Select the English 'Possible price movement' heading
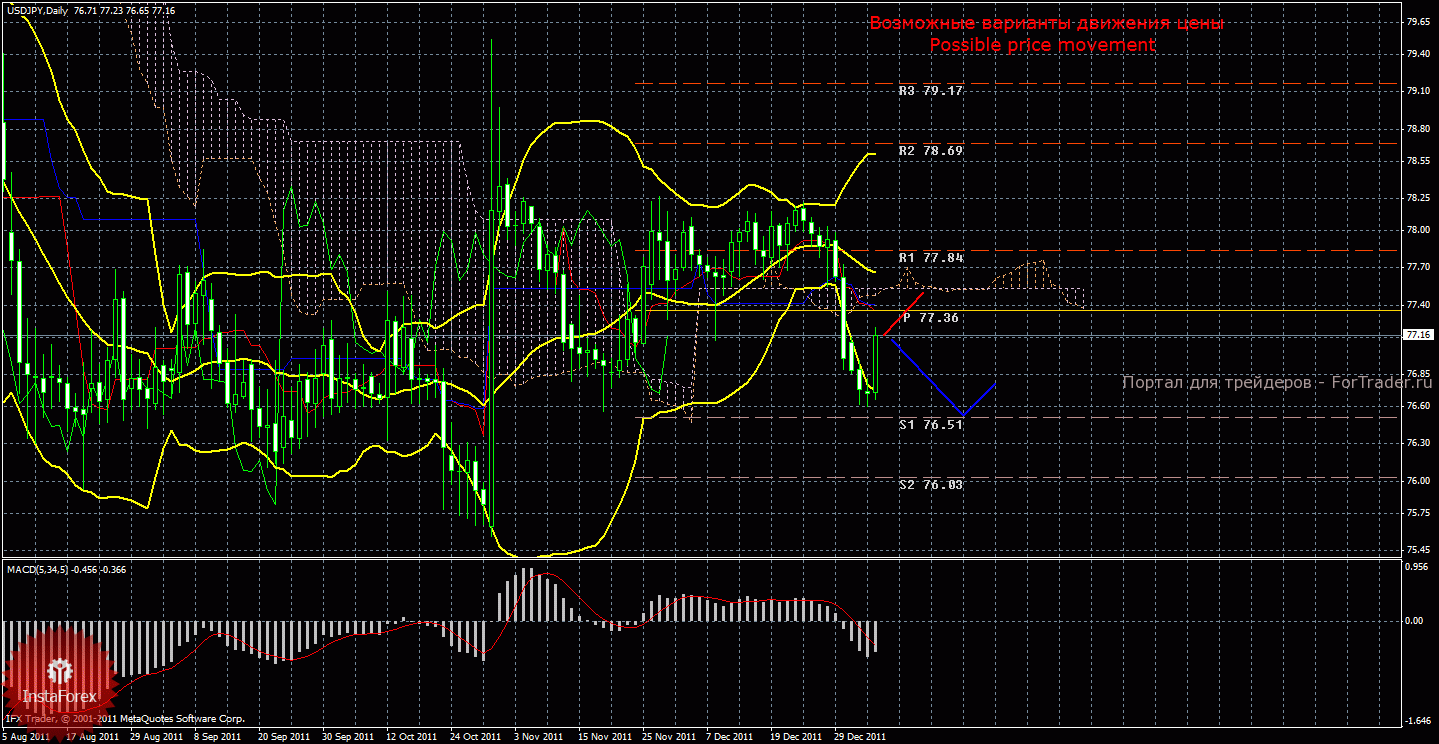The image size is (1439, 744). (1042, 45)
